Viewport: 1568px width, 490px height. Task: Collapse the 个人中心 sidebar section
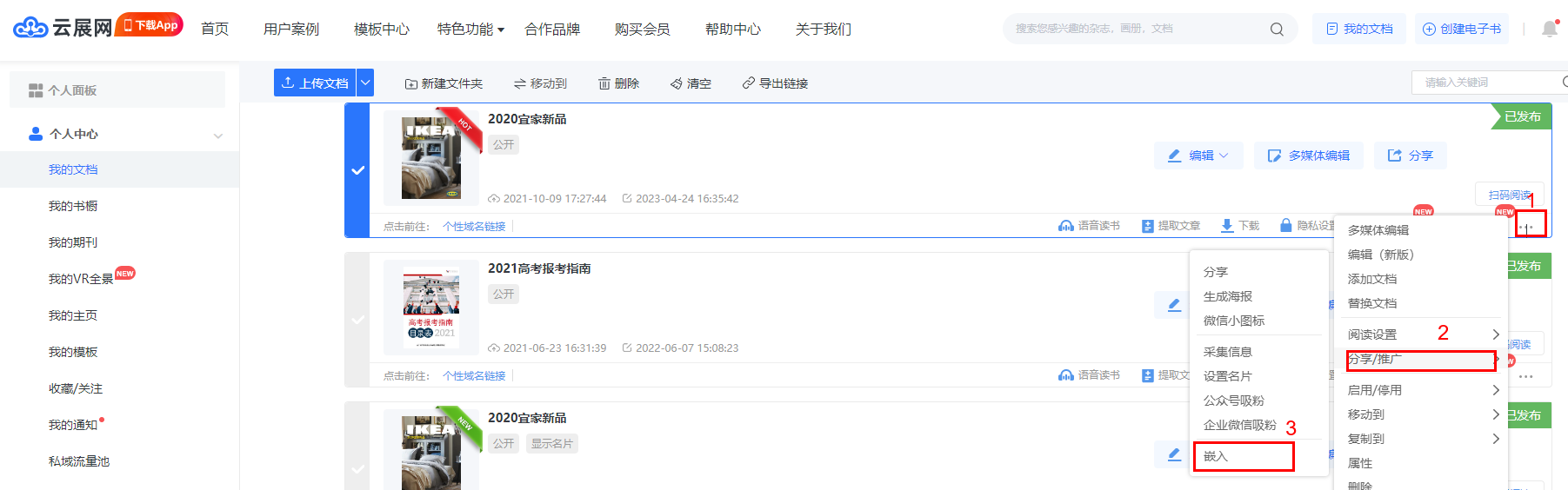click(217, 135)
